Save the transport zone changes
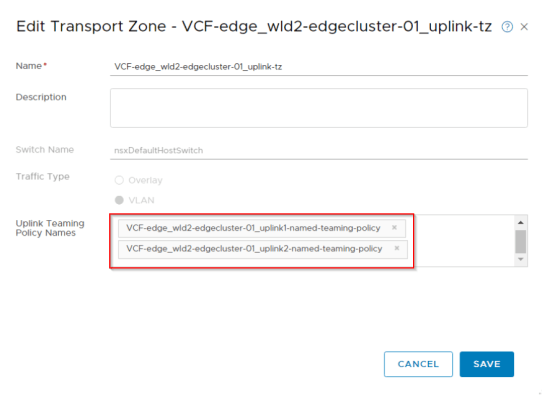 pyautogui.click(x=487, y=364)
